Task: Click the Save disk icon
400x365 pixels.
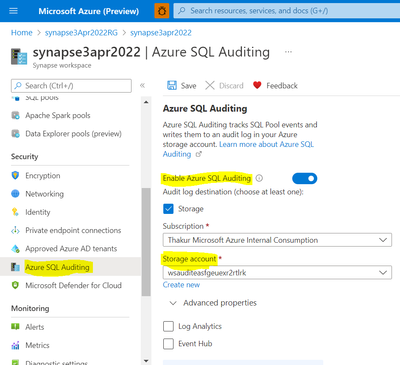Action: pyautogui.click(x=172, y=85)
